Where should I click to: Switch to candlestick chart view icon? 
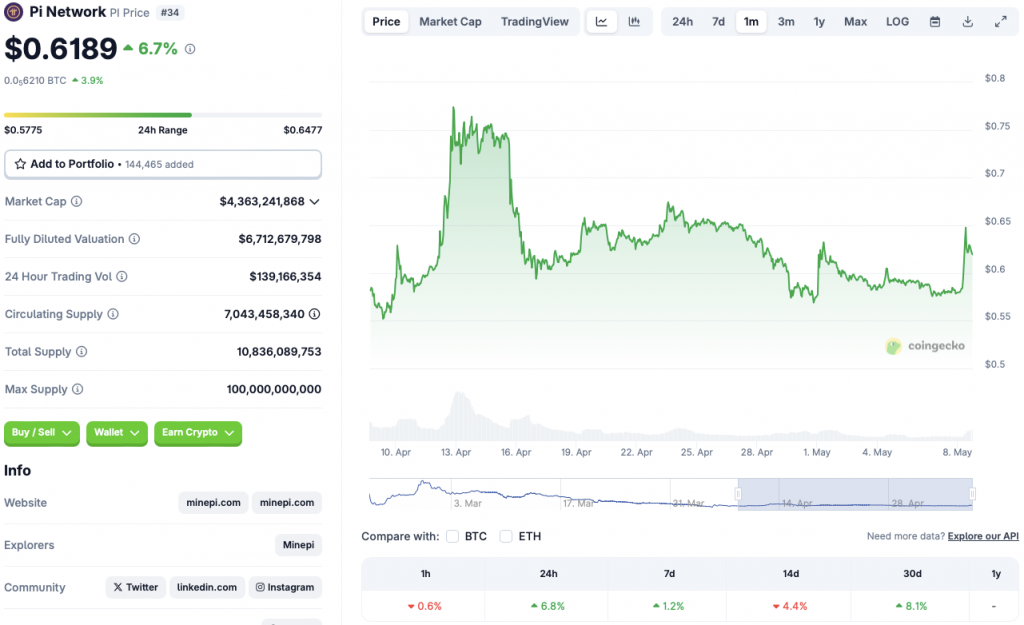pyautogui.click(x=634, y=22)
